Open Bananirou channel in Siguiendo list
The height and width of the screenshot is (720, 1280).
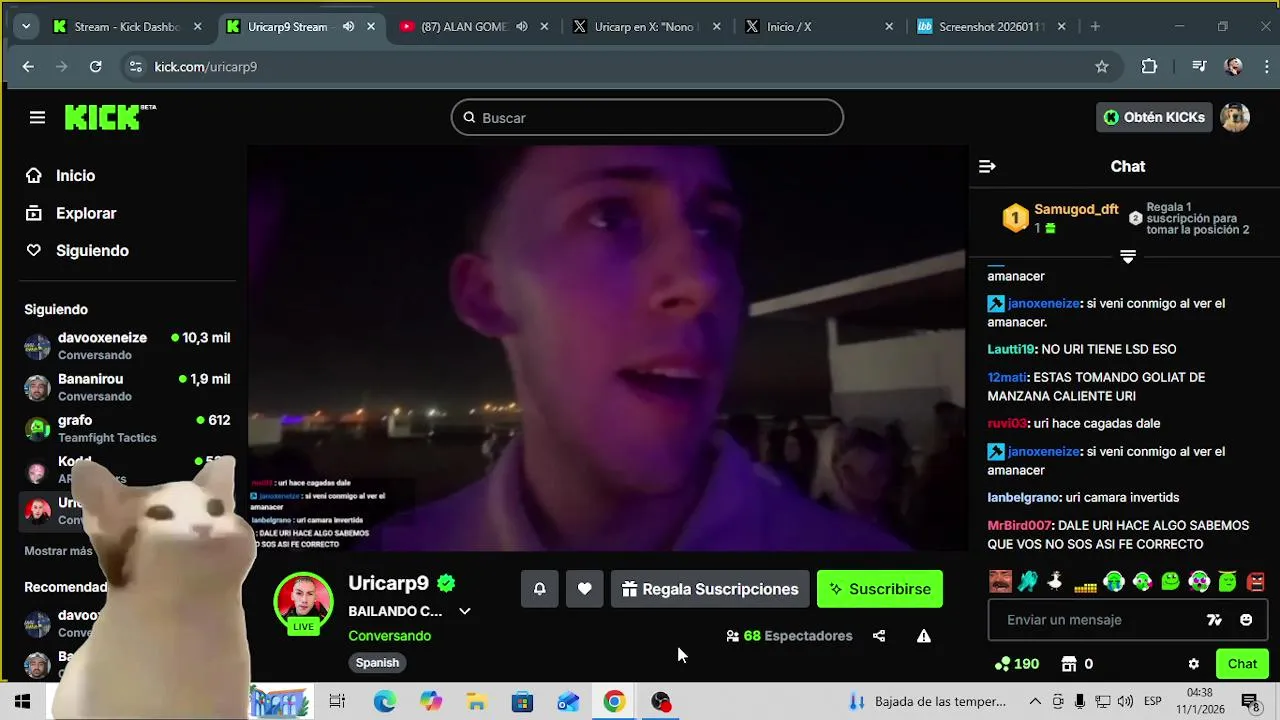tap(128, 387)
